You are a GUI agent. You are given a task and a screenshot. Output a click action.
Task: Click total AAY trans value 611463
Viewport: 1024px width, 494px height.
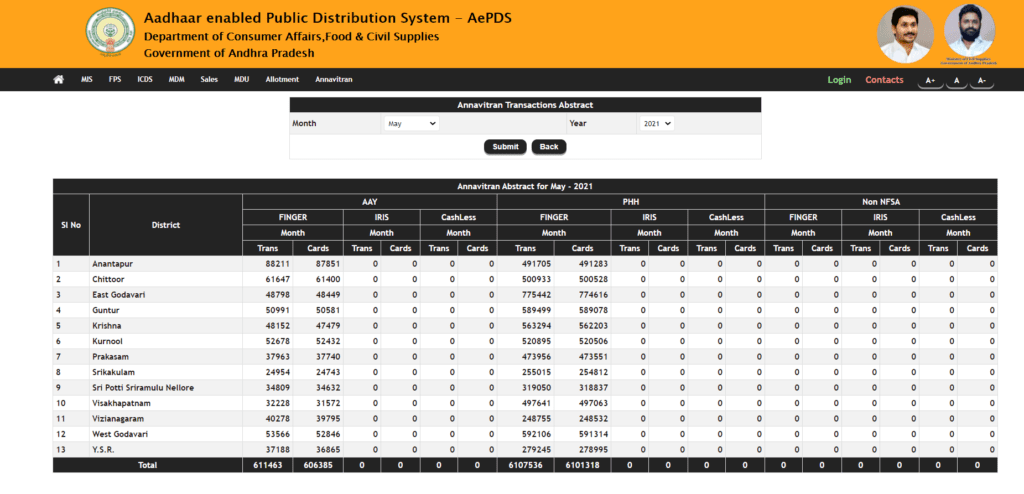pyautogui.click(x=267, y=465)
